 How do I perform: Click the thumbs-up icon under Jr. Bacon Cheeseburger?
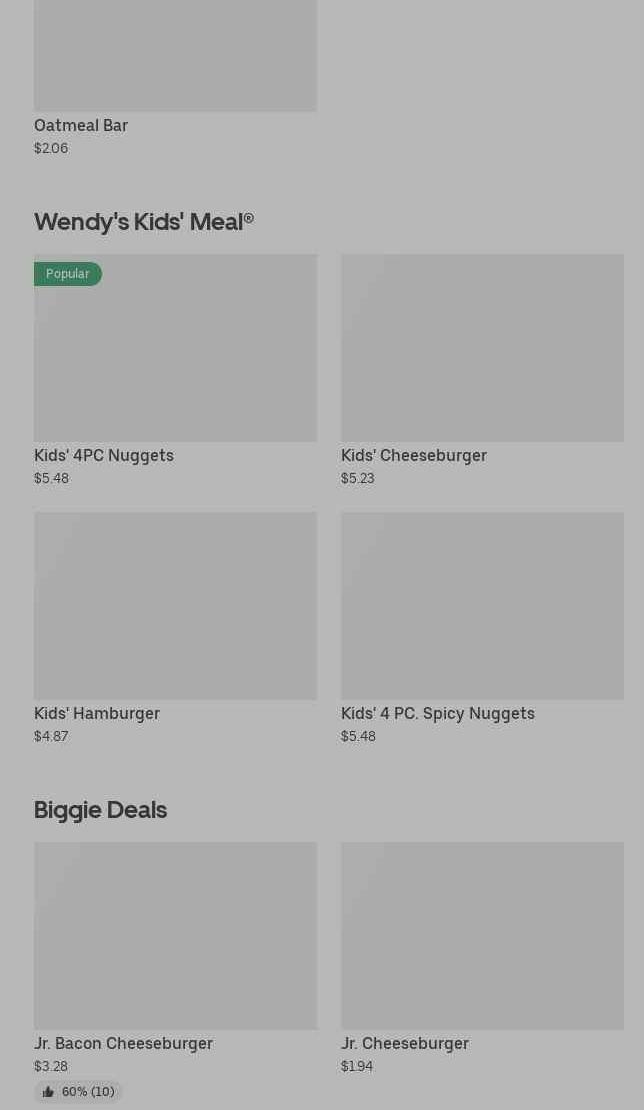coord(48,1092)
